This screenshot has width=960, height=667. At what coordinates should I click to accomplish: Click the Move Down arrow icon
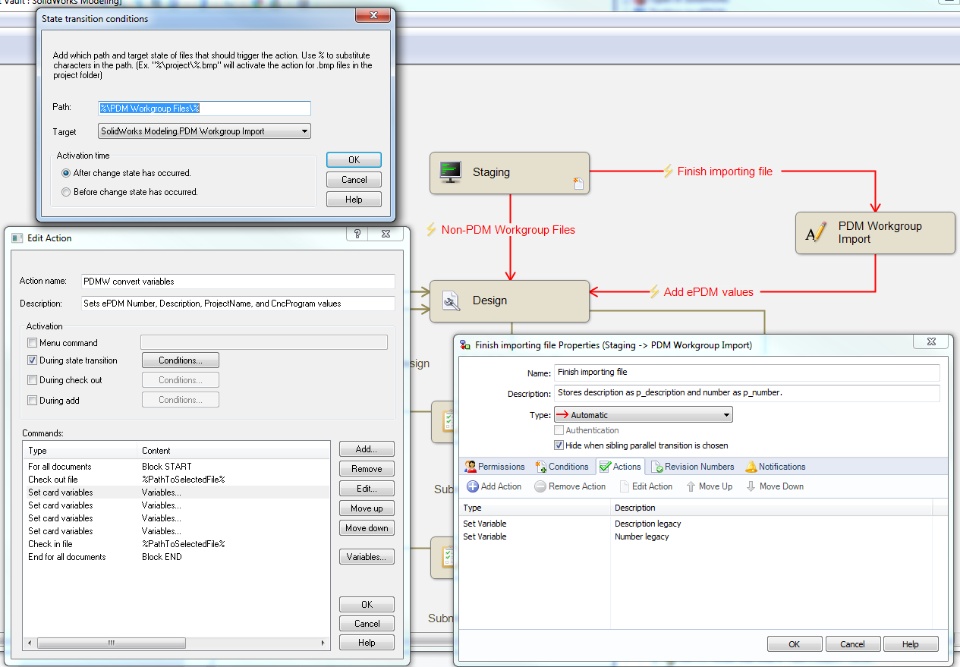(x=751, y=486)
